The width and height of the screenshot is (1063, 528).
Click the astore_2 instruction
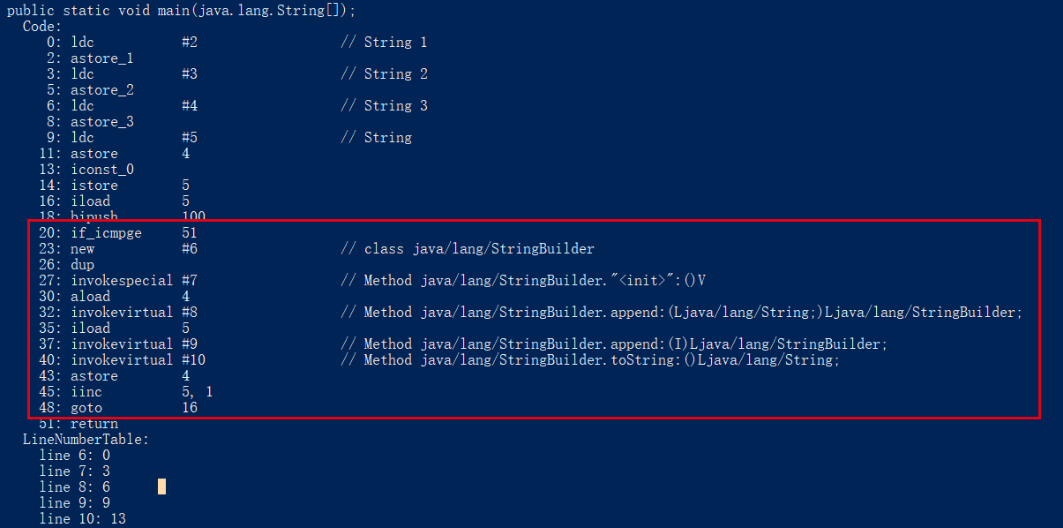102,90
